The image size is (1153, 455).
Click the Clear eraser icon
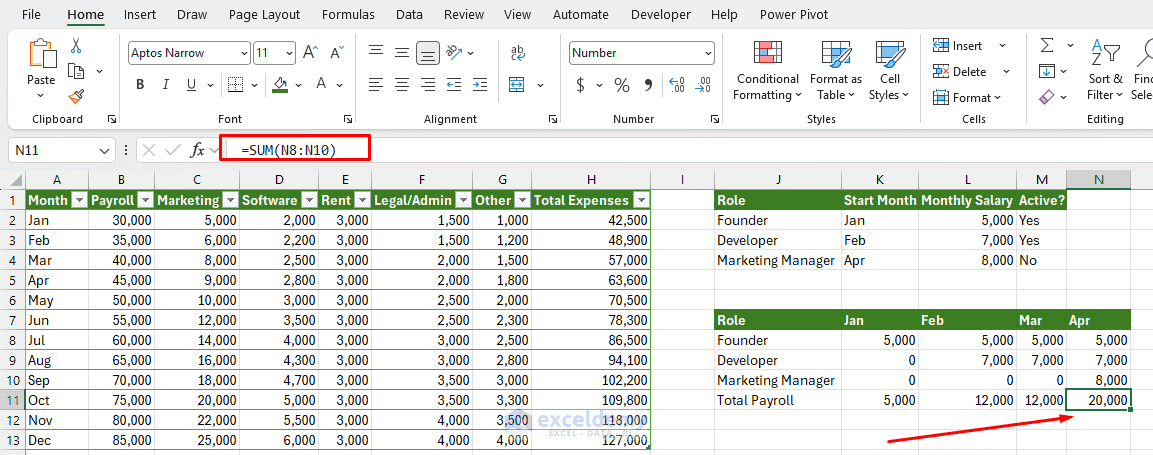[x=1047, y=97]
